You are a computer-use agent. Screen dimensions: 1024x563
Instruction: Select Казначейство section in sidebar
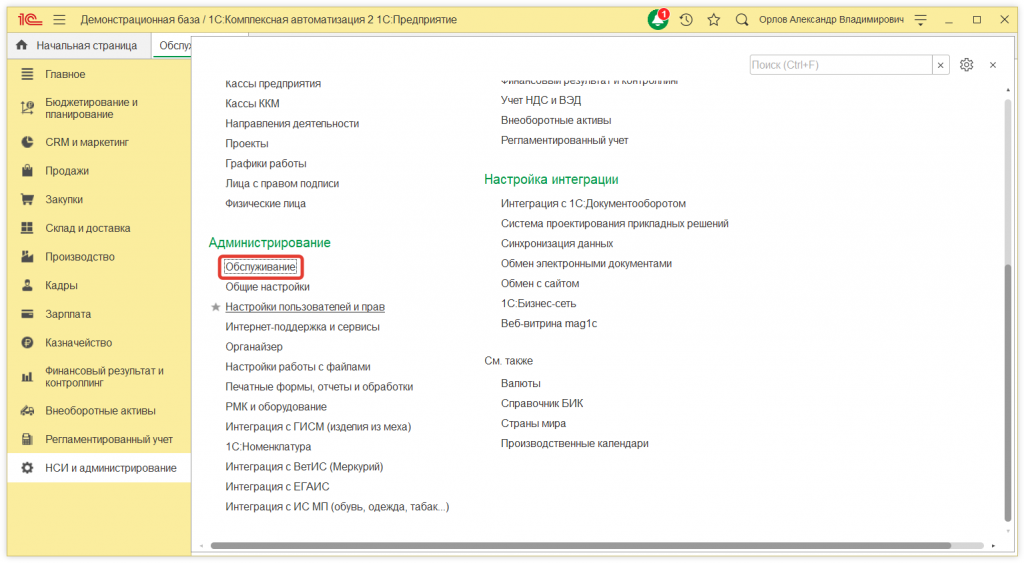tap(78, 343)
